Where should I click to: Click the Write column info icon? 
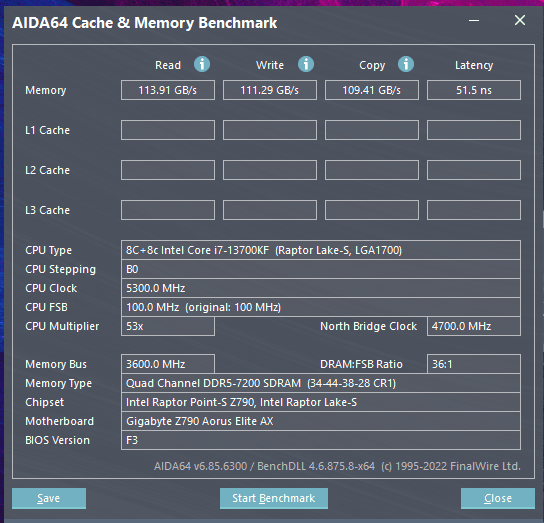(306, 64)
